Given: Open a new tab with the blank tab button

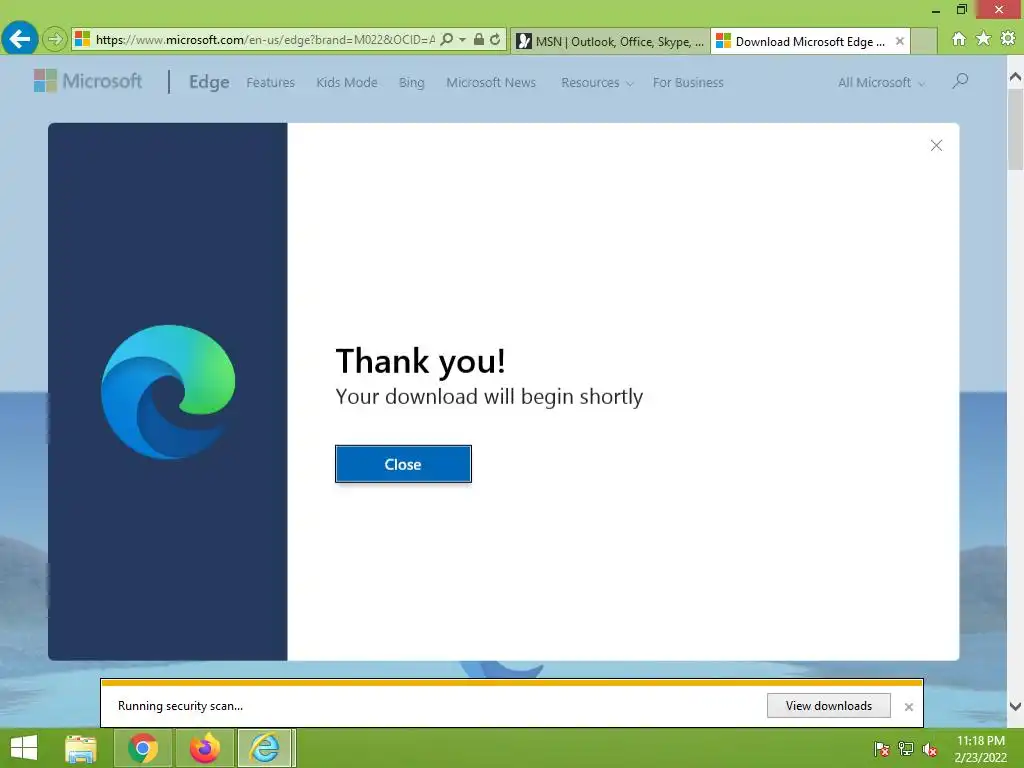Looking at the screenshot, I should coord(924,41).
